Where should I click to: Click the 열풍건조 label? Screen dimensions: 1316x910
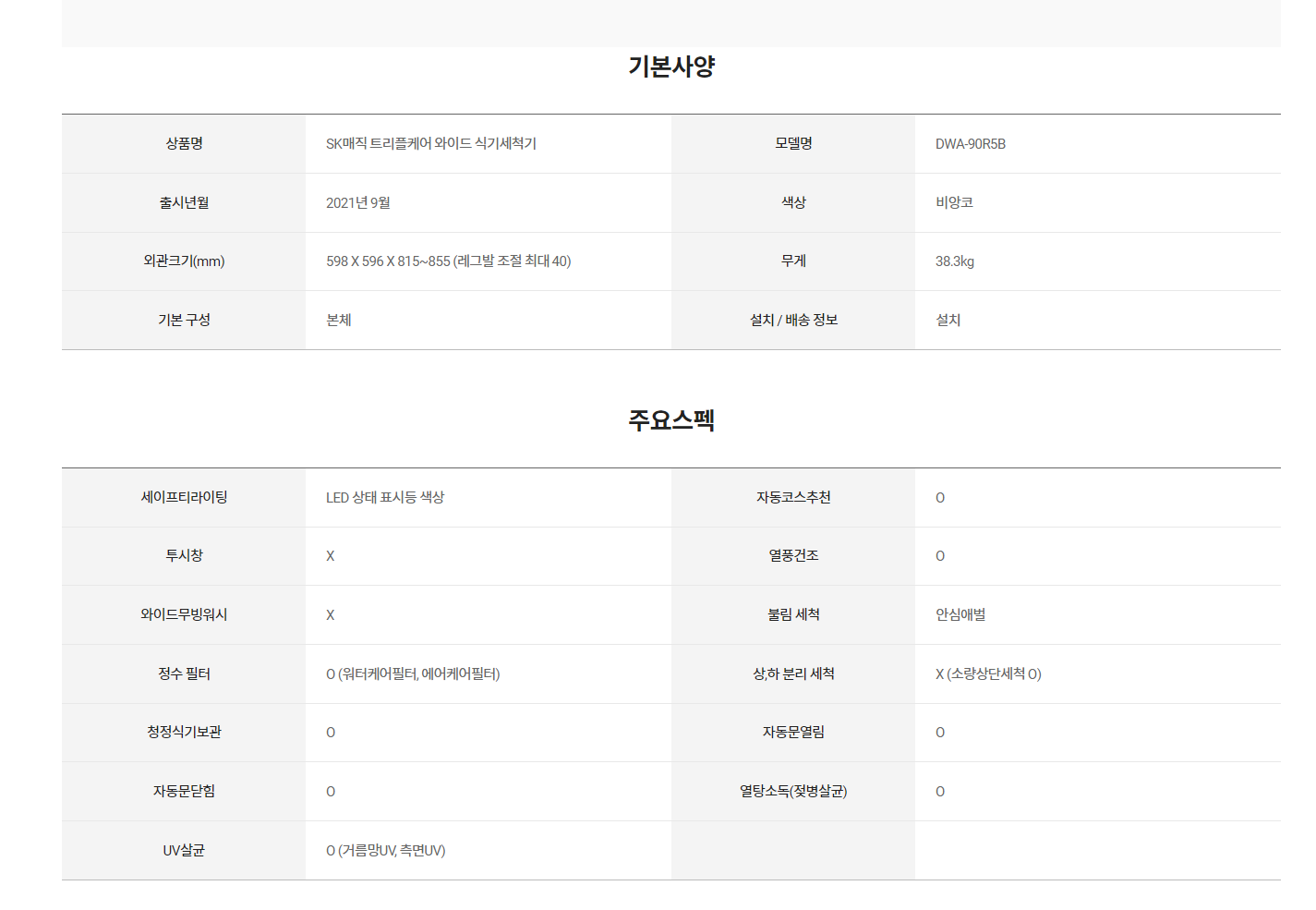793,555
